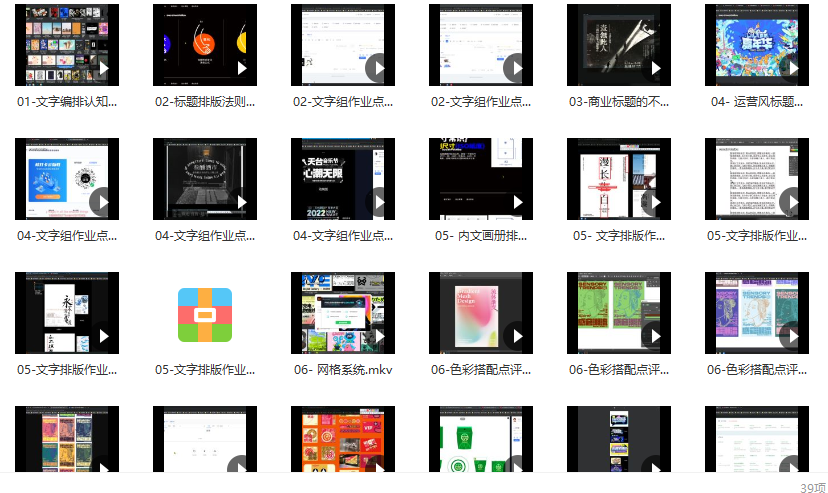Viewport: 828px width, 493px height.
Task: Select the colorful compressed archive file icon
Action: click(x=205, y=314)
